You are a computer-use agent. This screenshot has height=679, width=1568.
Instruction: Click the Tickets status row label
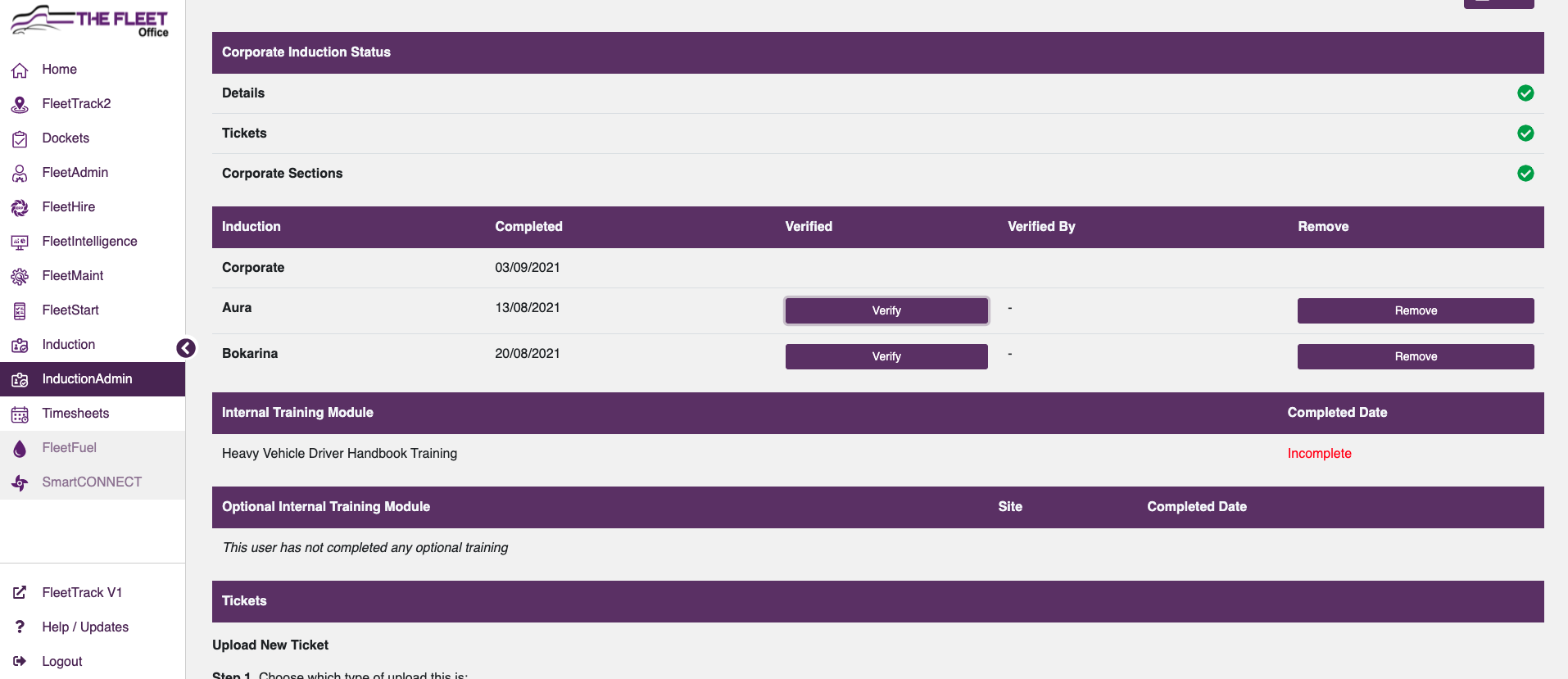pos(244,134)
